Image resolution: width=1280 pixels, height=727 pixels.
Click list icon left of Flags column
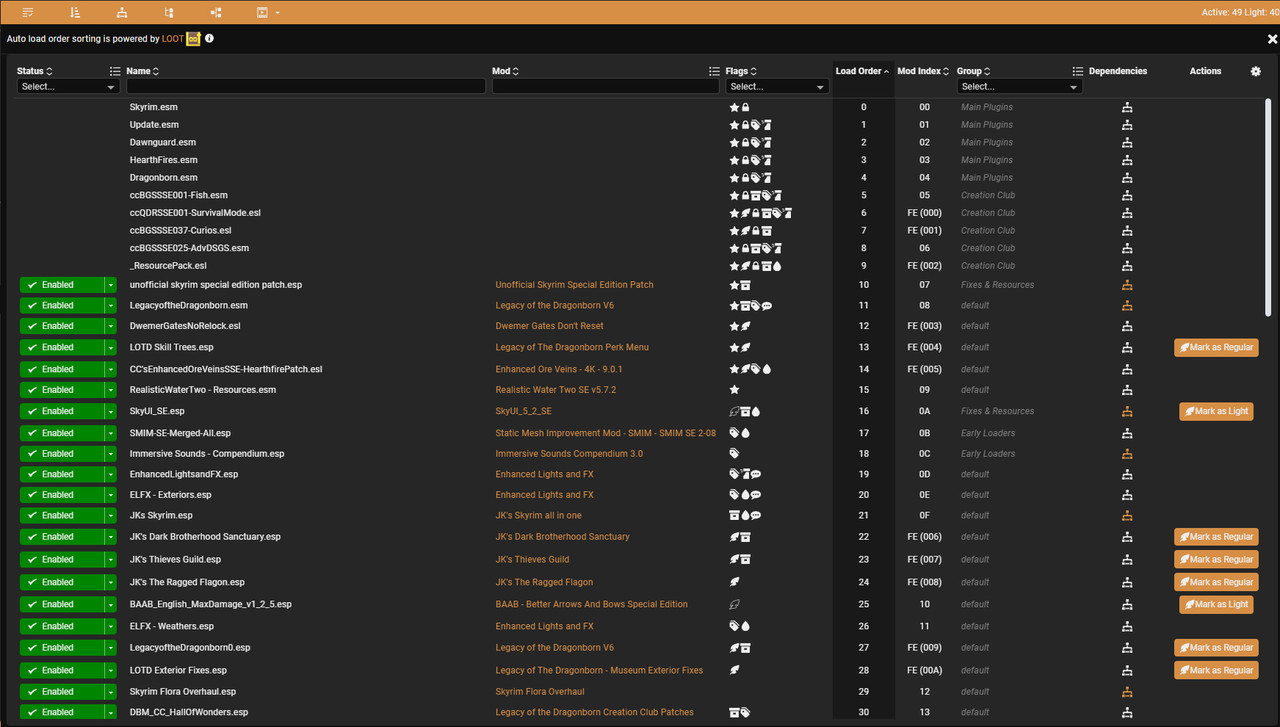coord(714,71)
